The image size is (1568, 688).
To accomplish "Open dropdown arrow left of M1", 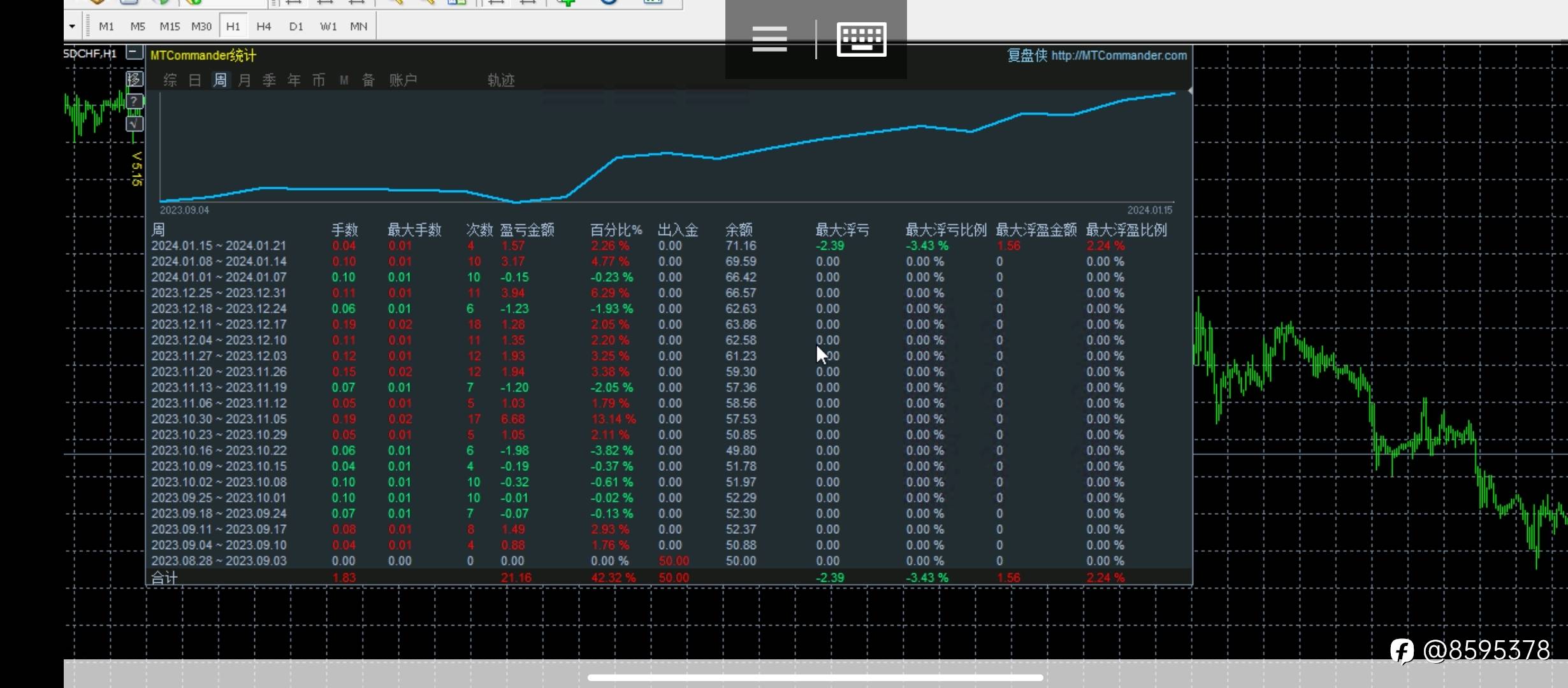I will [72, 27].
